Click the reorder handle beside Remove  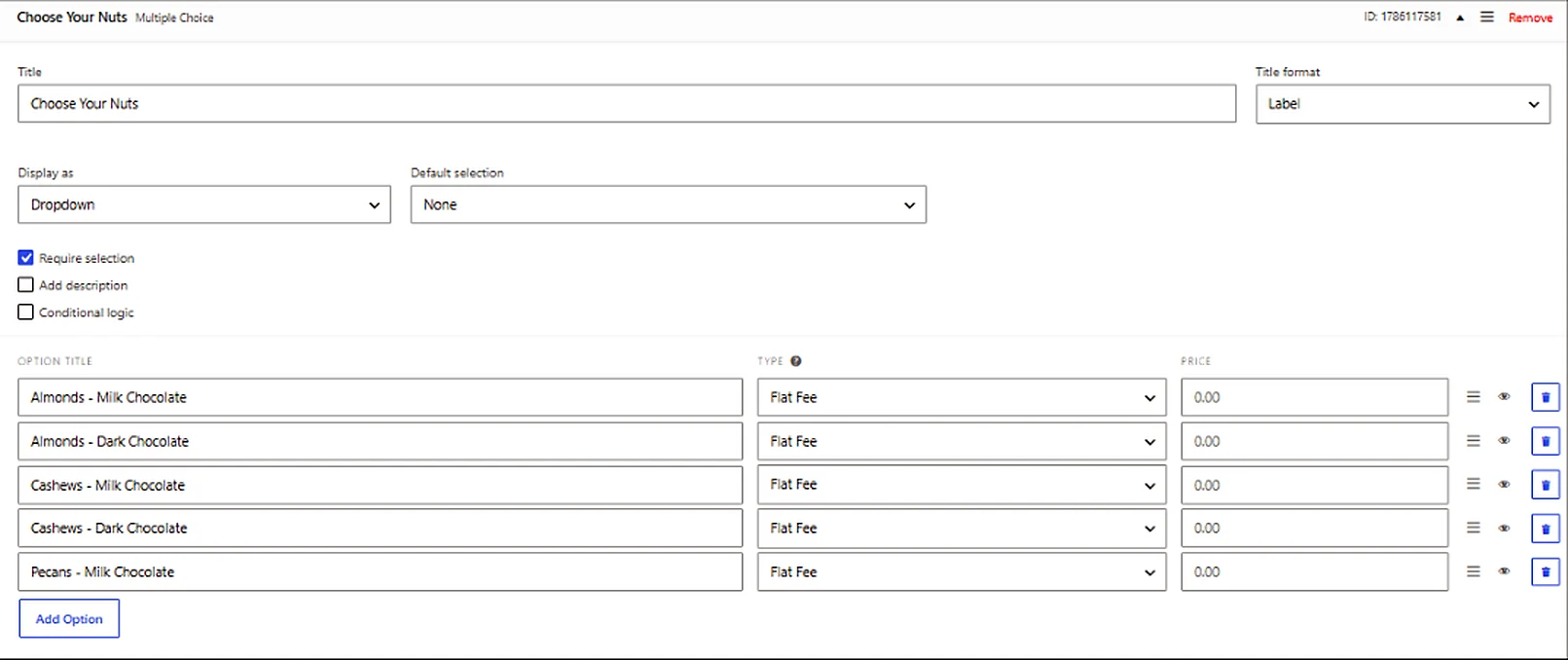tap(1486, 18)
